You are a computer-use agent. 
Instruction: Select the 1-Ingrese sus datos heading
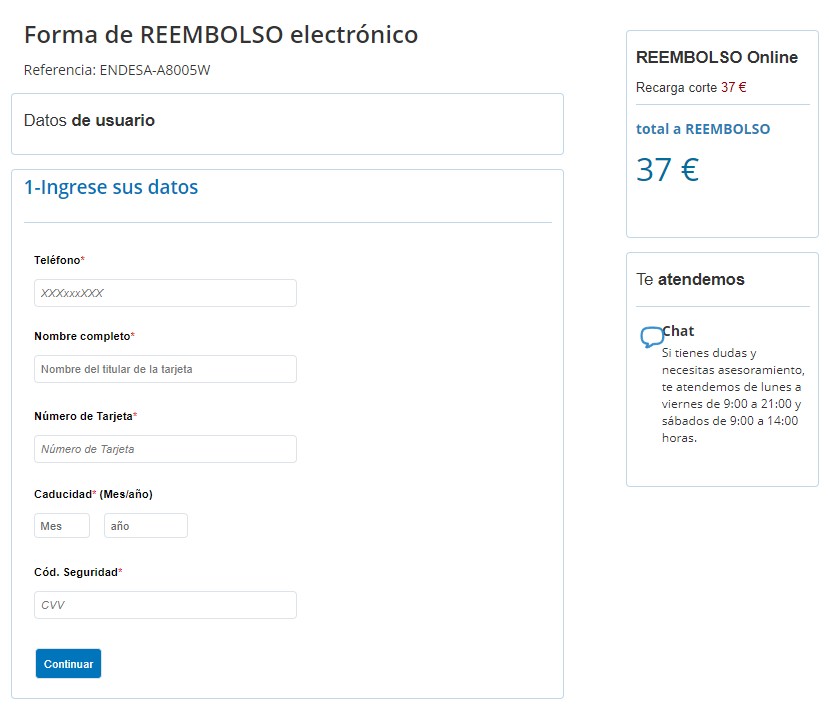click(111, 187)
